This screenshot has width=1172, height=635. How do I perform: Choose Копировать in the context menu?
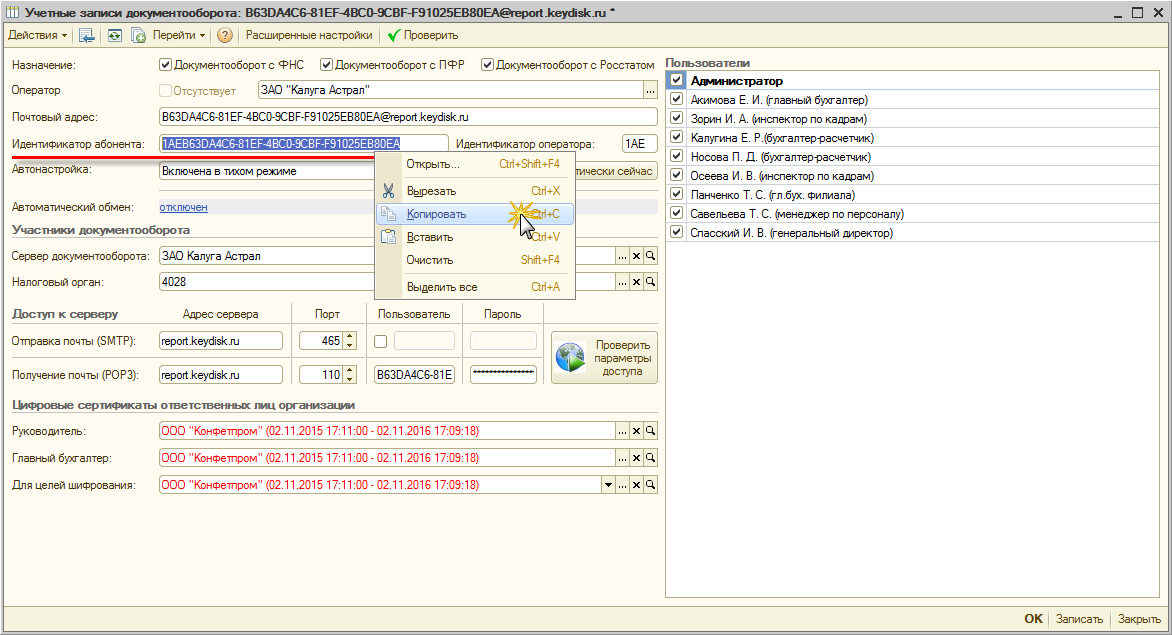[x=475, y=214]
